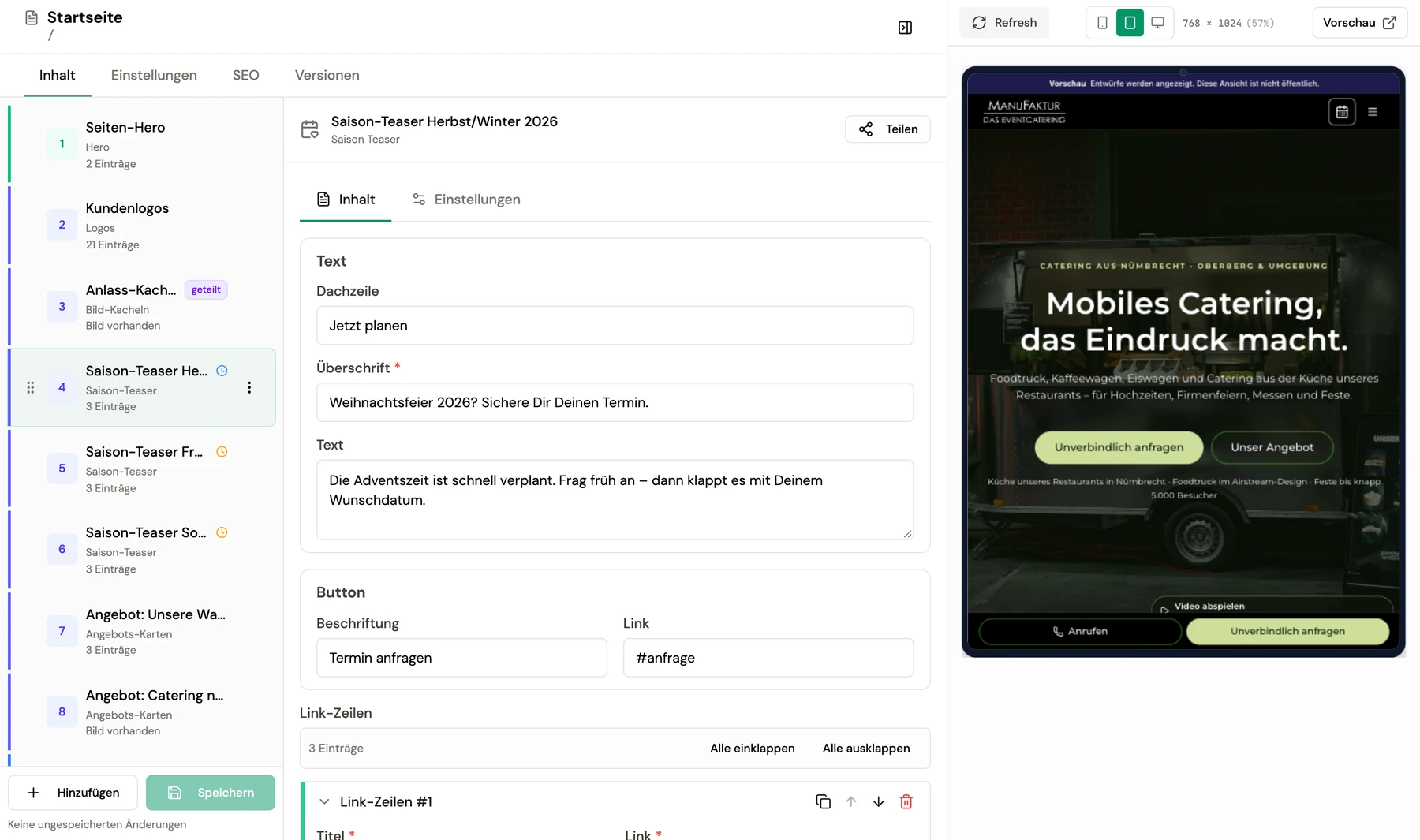Refresh the preview

click(1004, 23)
